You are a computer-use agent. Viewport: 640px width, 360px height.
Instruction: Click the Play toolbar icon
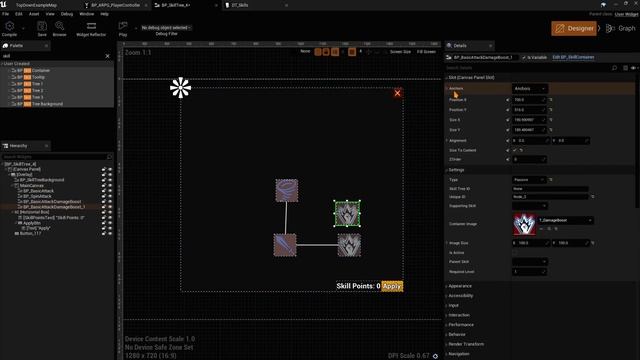pyautogui.click(x=123, y=26)
